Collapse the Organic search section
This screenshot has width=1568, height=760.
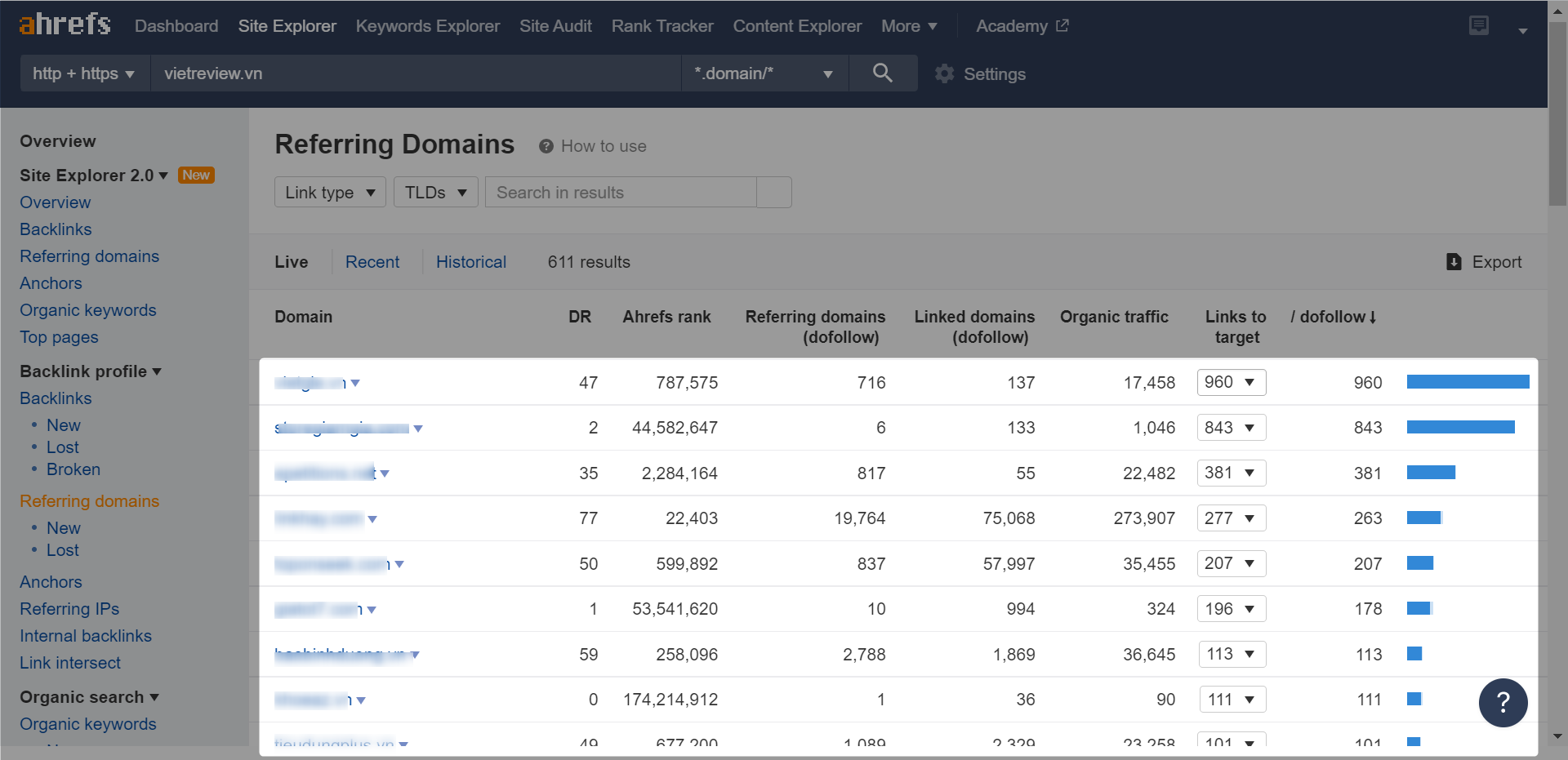[x=90, y=697]
